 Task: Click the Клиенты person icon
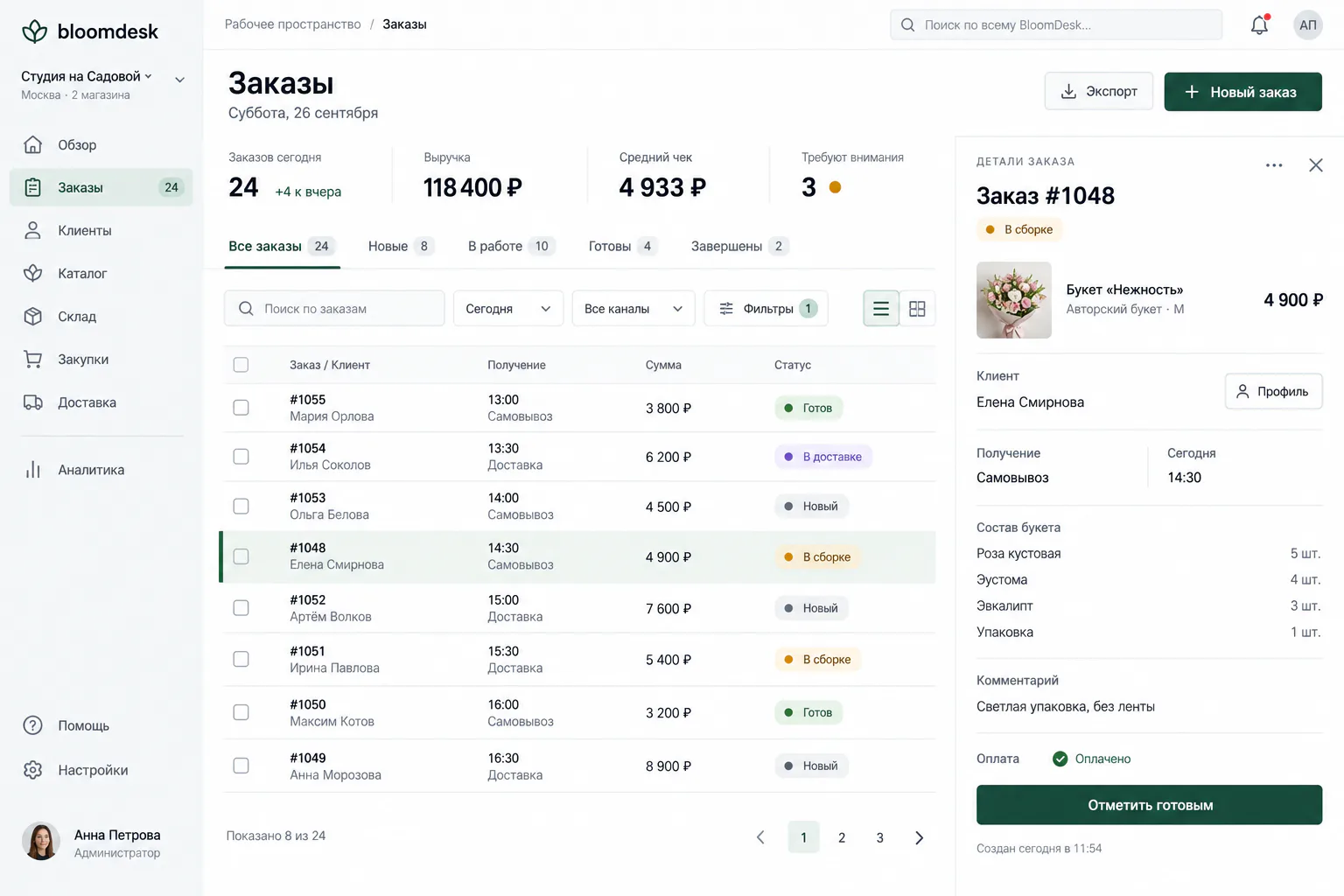[x=32, y=230]
